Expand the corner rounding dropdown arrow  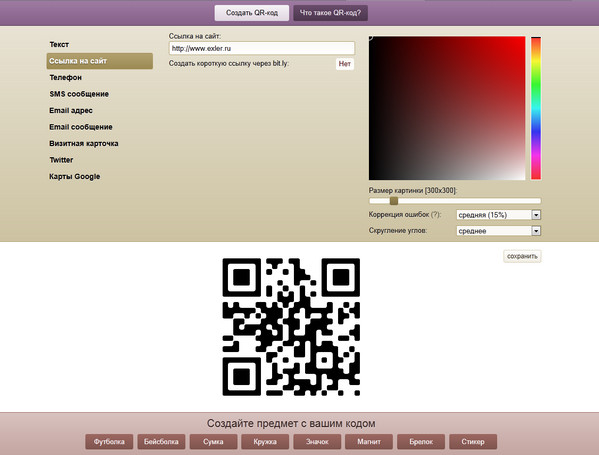pos(536,231)
